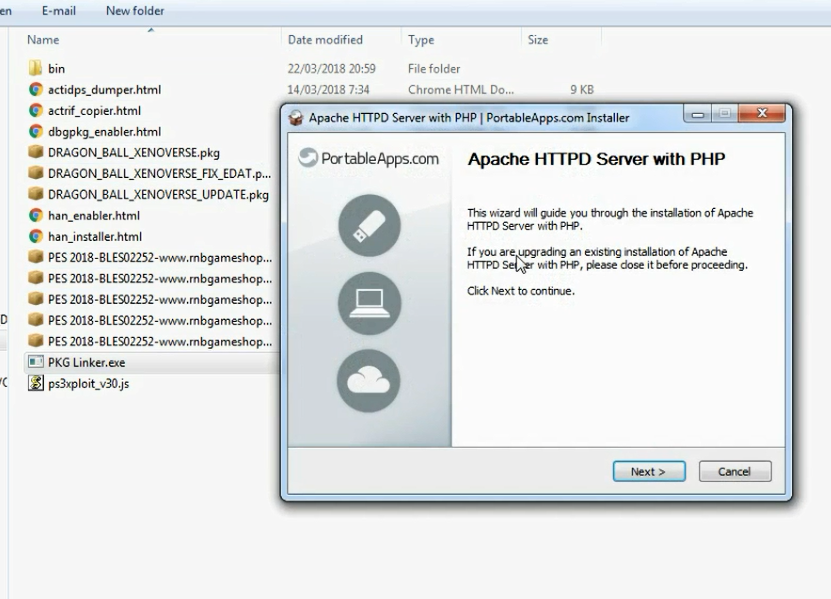Viewport: 831px width, 599px height.
Task: Click the Chrome HTML Do... type cell
Action: point(461,90)
